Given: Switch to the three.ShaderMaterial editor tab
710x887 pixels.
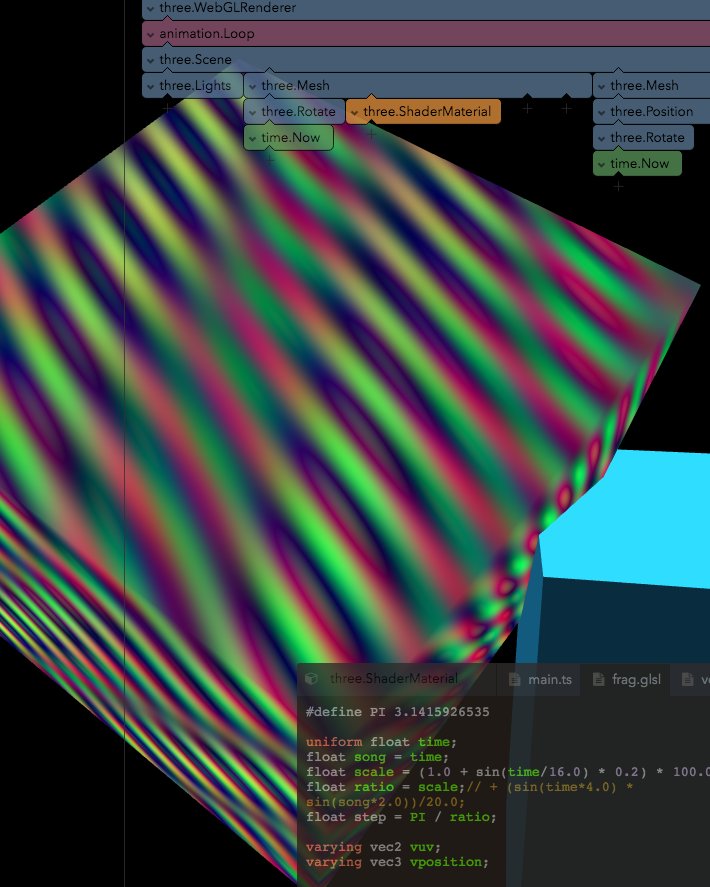Looking at the screenshot, I should [x=396, y=679].
